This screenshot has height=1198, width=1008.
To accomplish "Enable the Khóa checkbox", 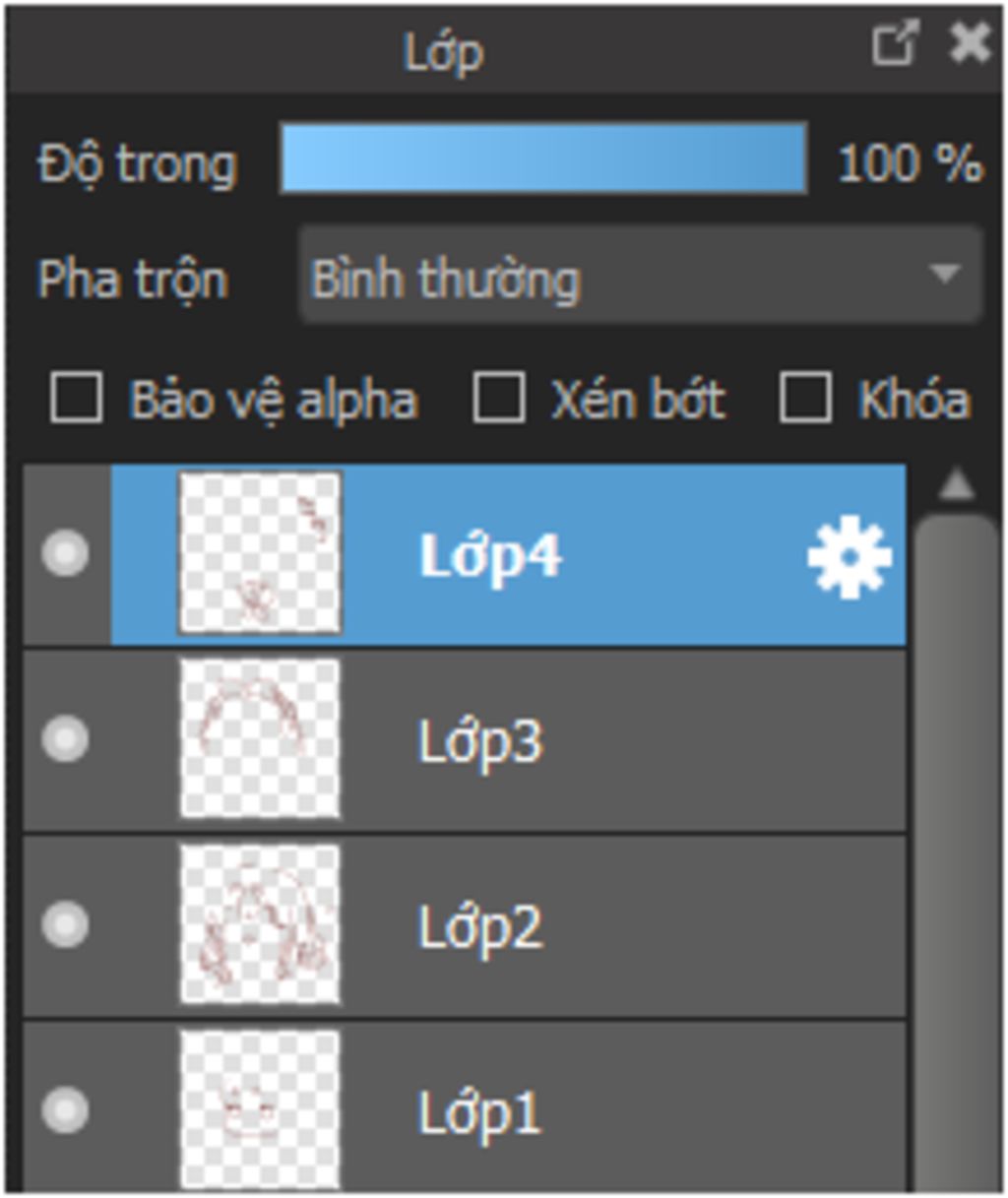I will pos(805,398).
